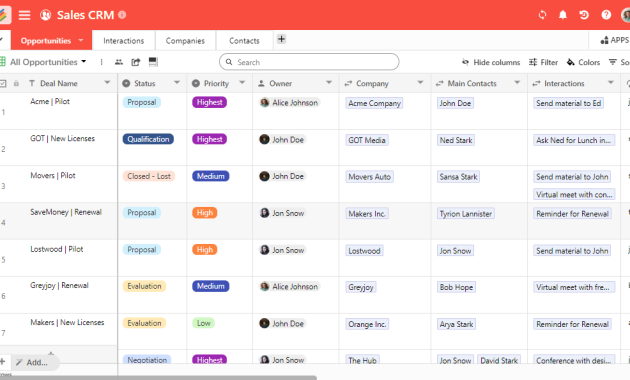Open the Colors option
The image size is (630, 380).
[583, 62]
